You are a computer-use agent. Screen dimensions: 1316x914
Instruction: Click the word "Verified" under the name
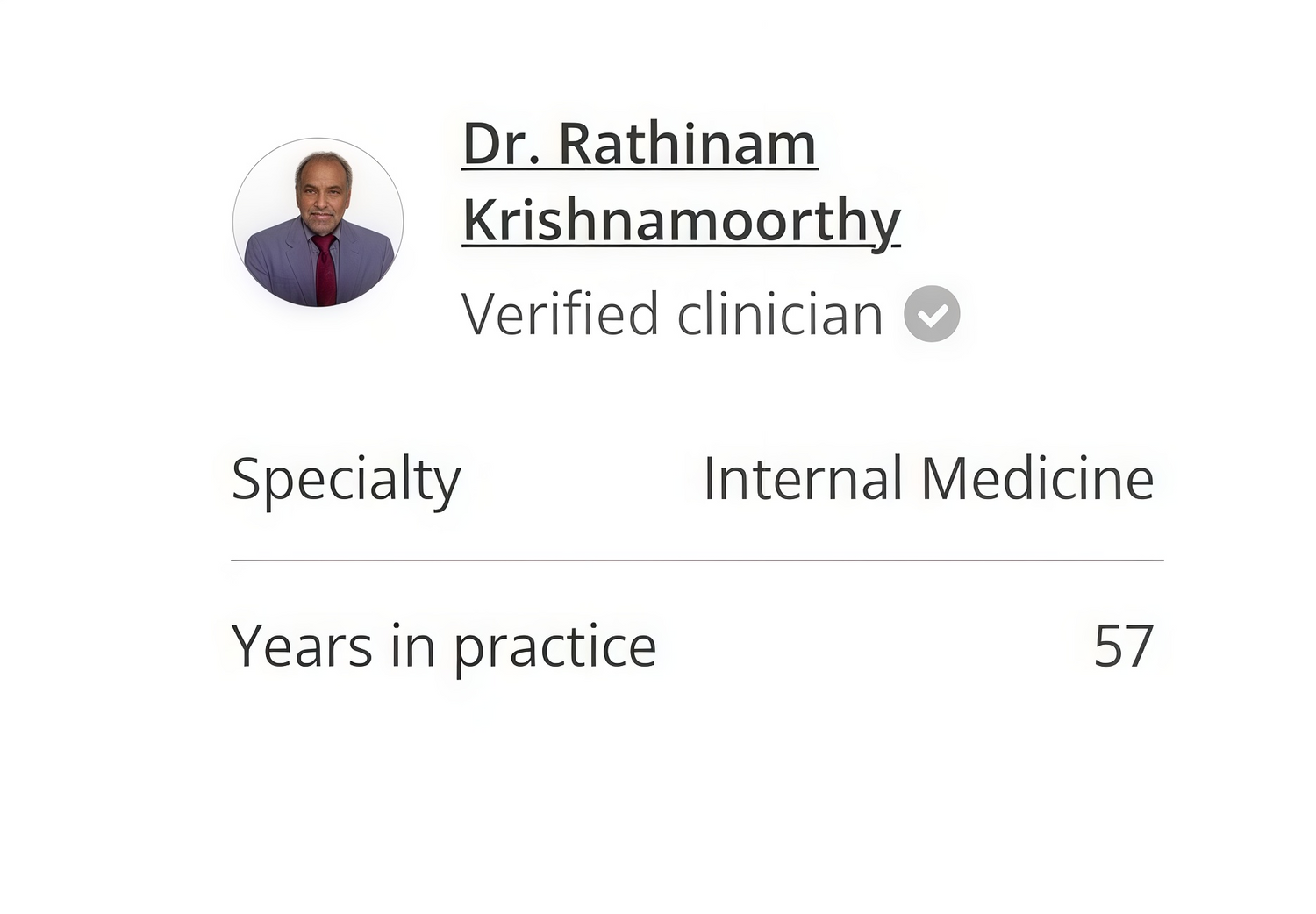(561, 314)
